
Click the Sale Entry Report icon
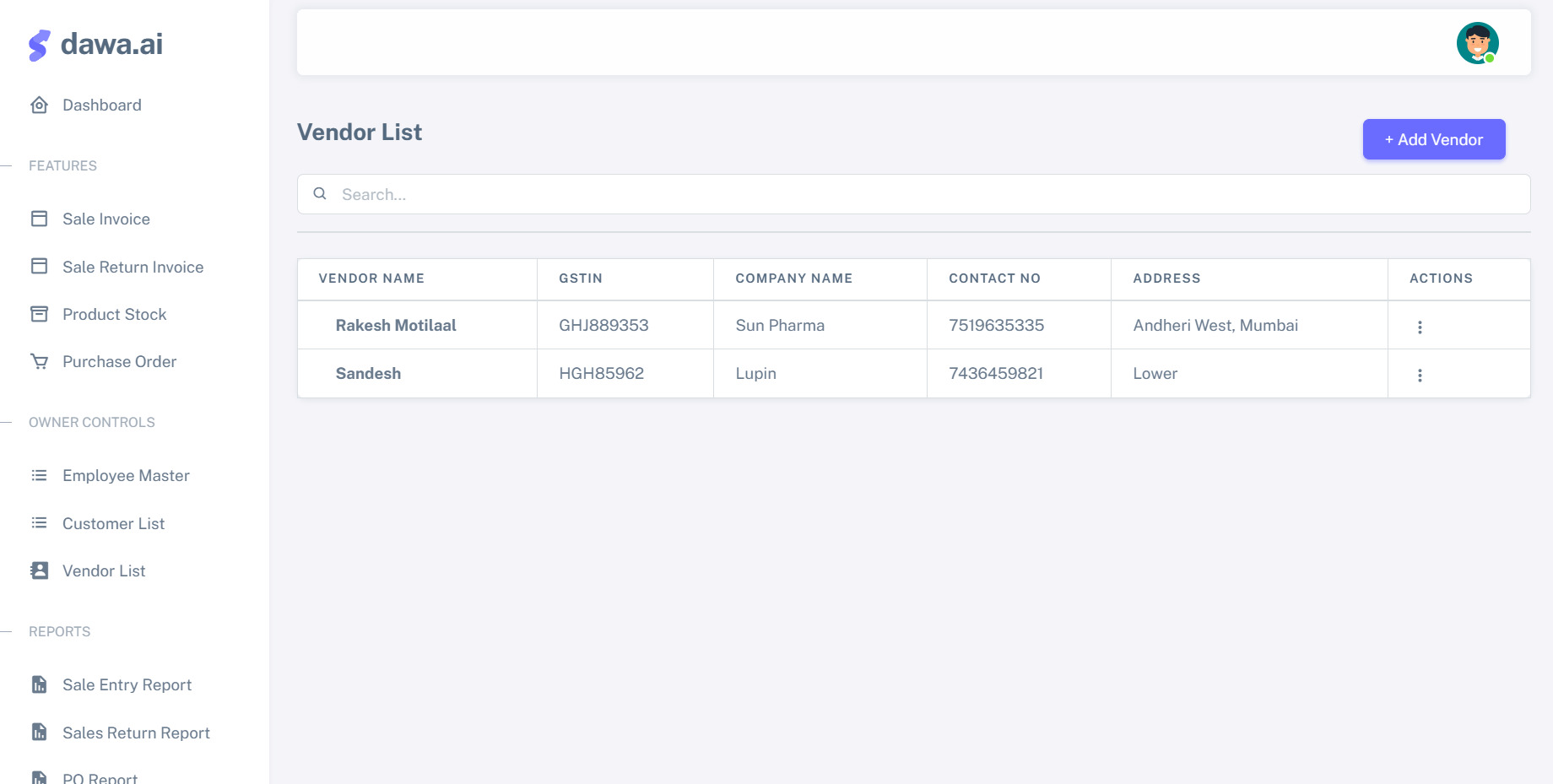pos(39,684)
